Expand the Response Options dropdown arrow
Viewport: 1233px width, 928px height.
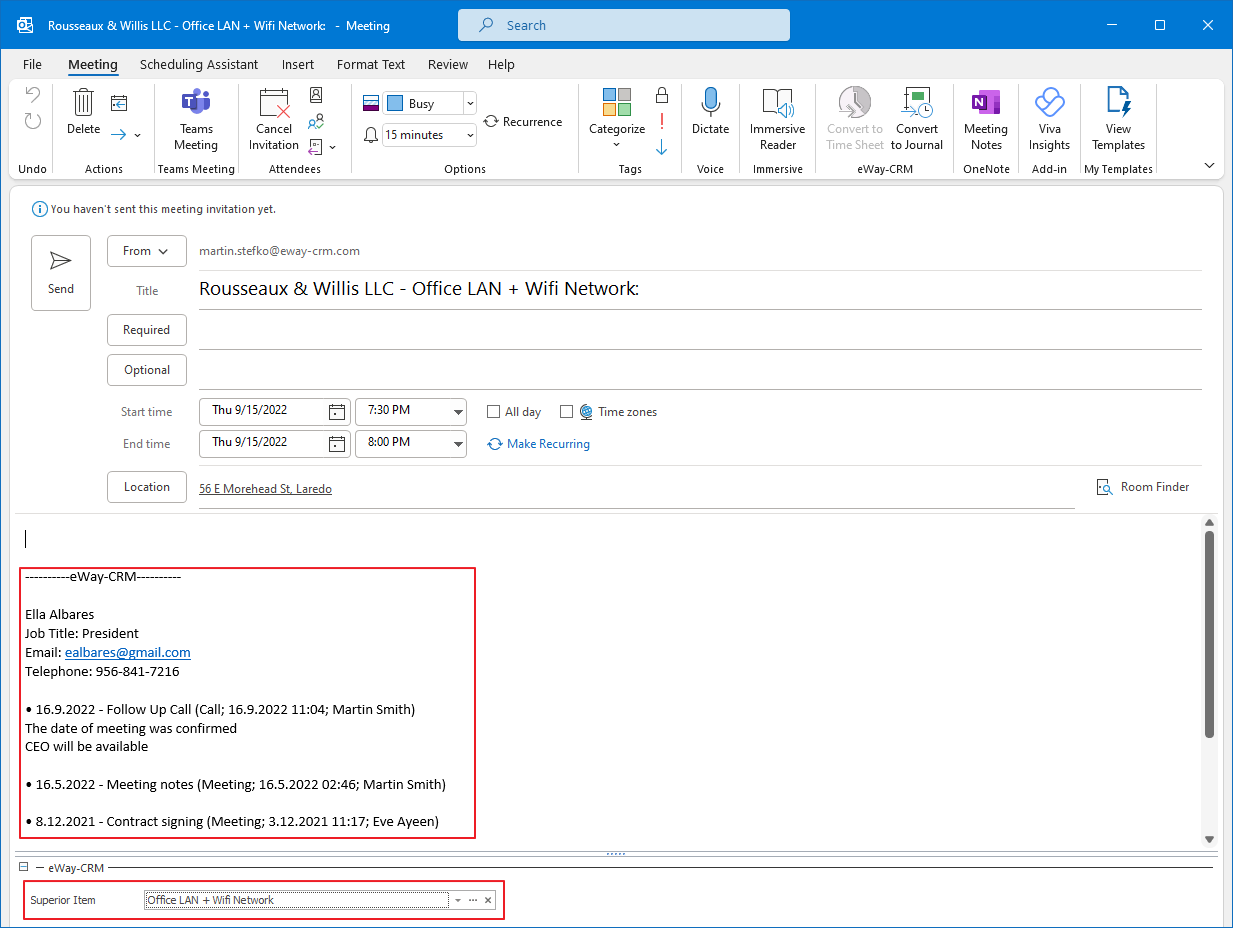[333, 147]
